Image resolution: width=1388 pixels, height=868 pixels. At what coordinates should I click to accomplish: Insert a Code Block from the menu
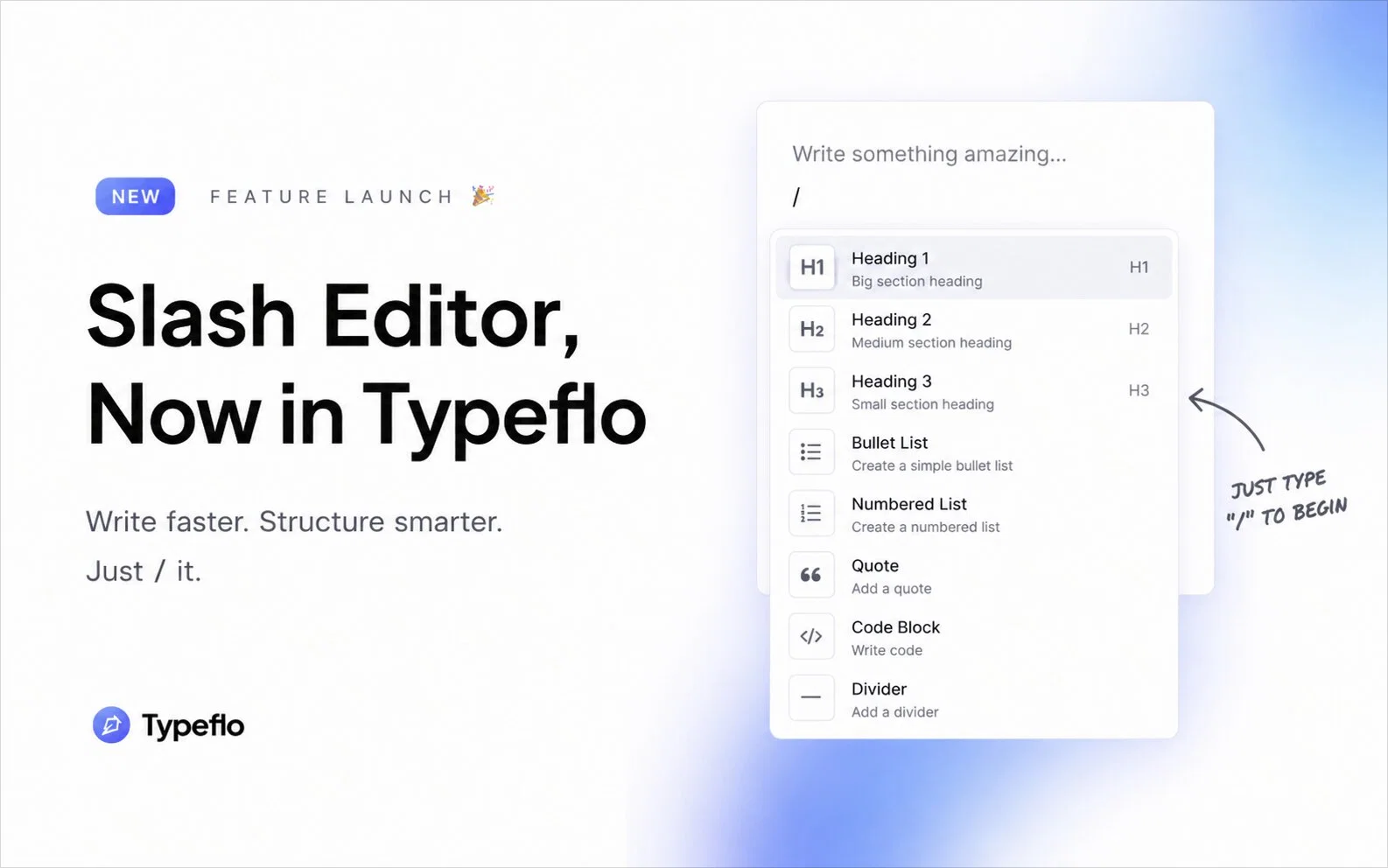(x=973, y=637)
